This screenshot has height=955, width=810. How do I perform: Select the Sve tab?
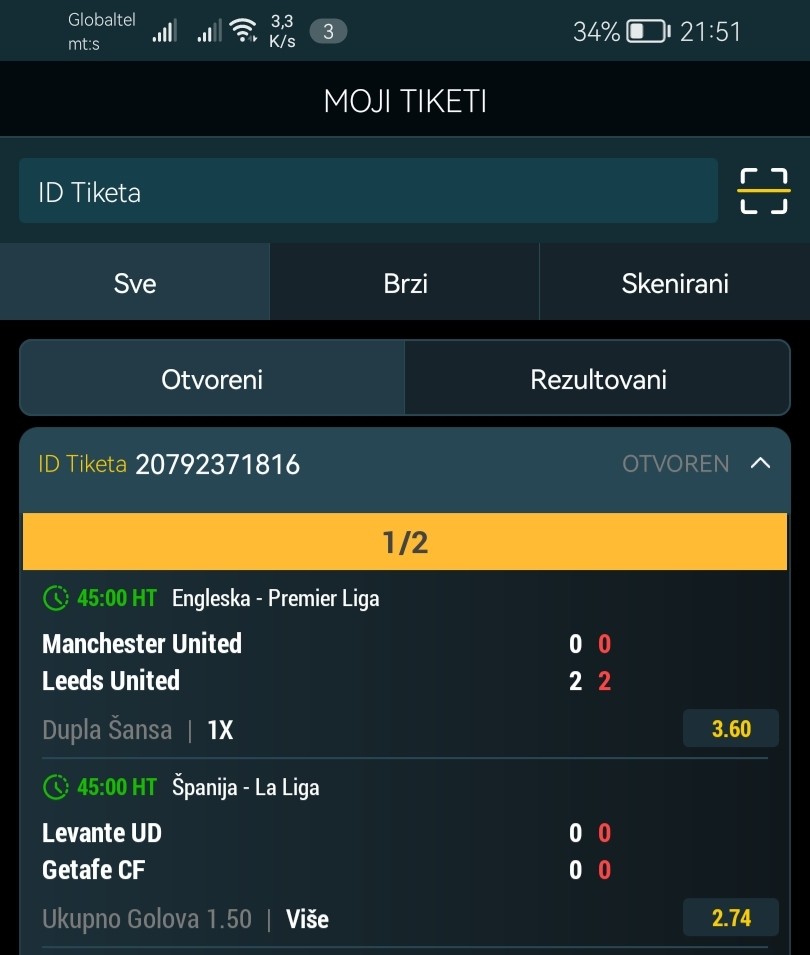coord(135,283)
